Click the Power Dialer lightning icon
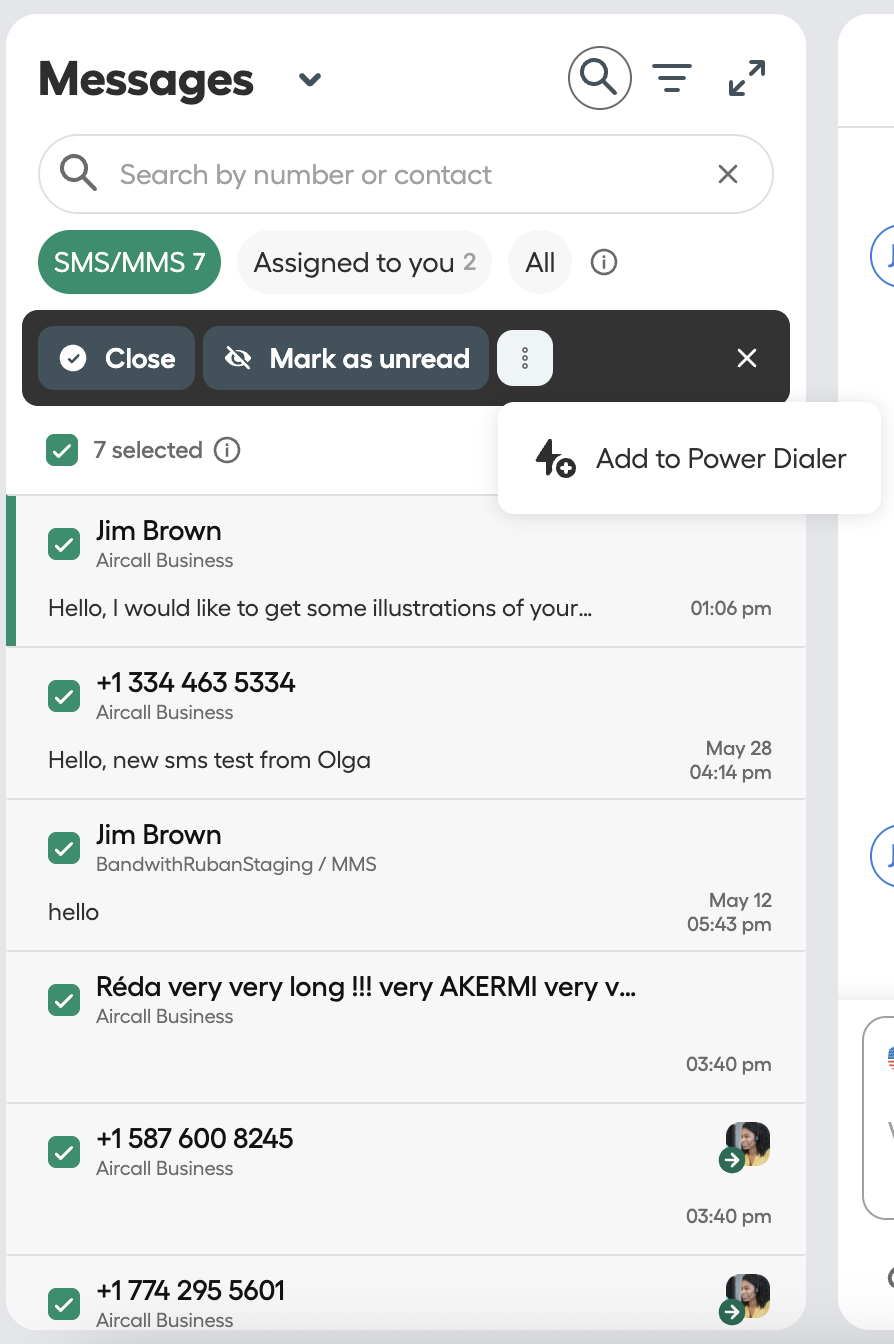The image size is (894, 1344). pyautogui.click(x=555, y=458)
